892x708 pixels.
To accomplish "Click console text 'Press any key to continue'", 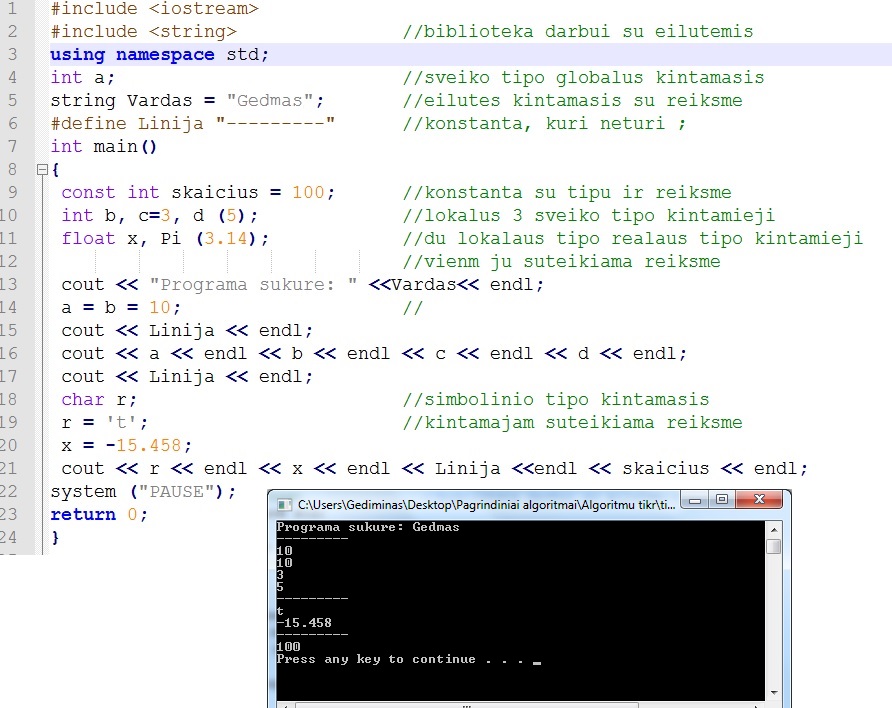I will (x=376, y=659).
